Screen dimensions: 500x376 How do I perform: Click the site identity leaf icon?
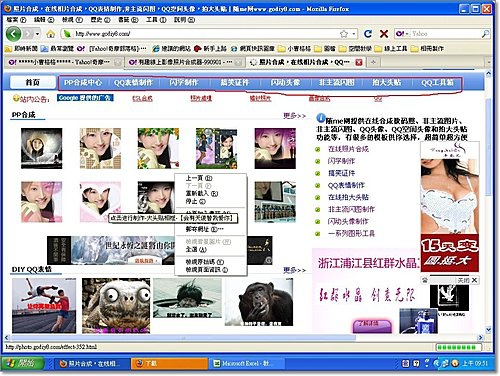click(67, 34)
